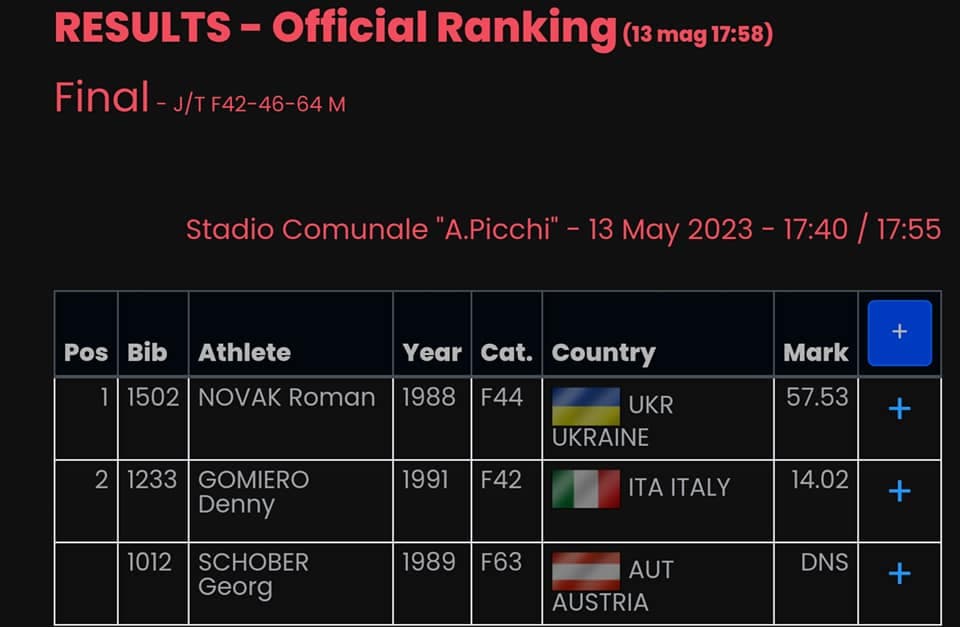This screenshot has height=627, width=960.
Task: Click the DNS mark for Schober
Action: [824, 563]
